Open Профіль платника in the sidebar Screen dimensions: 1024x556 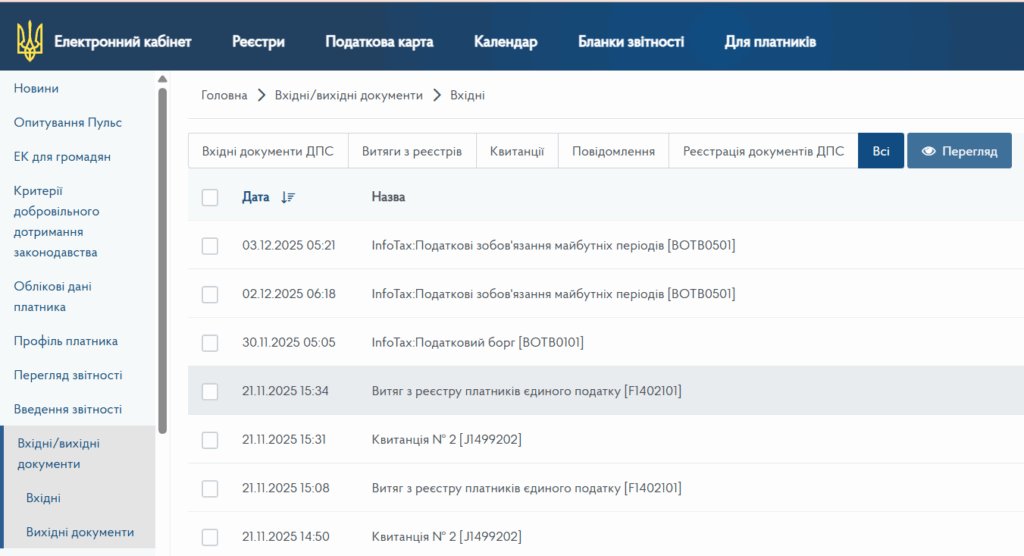[x=65, y=341]
